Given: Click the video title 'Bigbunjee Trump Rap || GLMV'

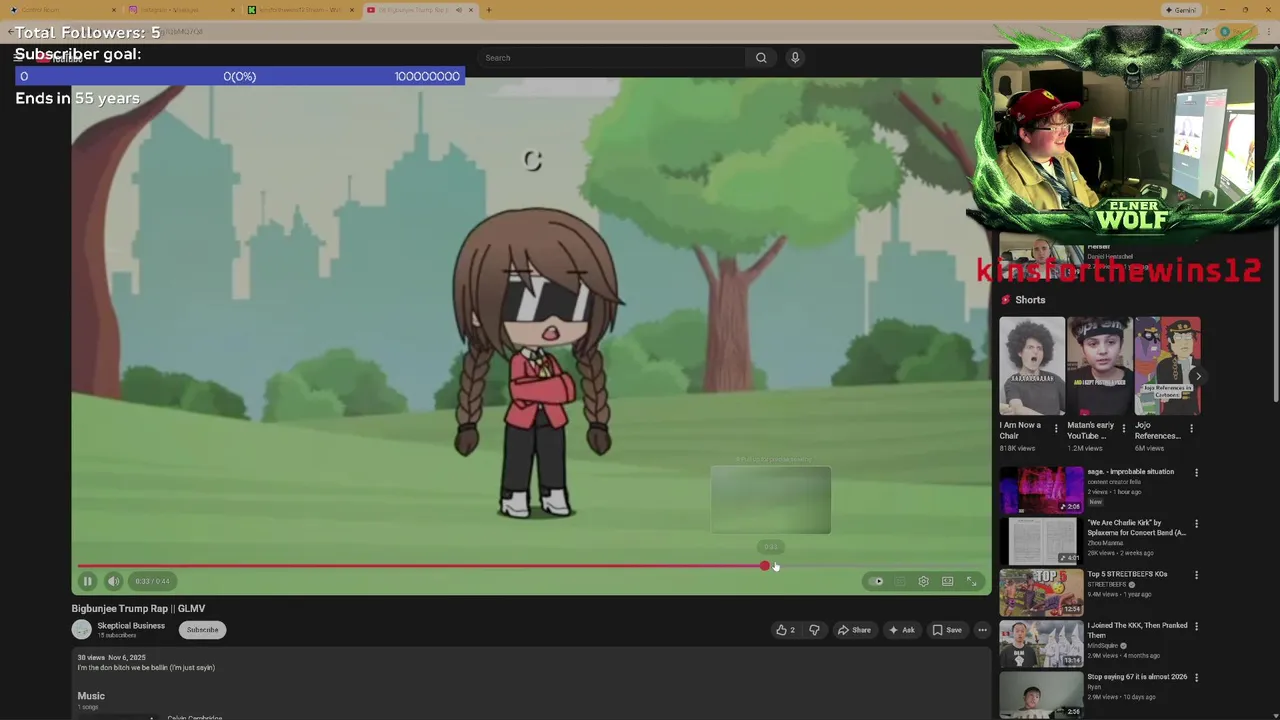Looking at the screenshot, I should pyautogui.click(x=138, y=608).
